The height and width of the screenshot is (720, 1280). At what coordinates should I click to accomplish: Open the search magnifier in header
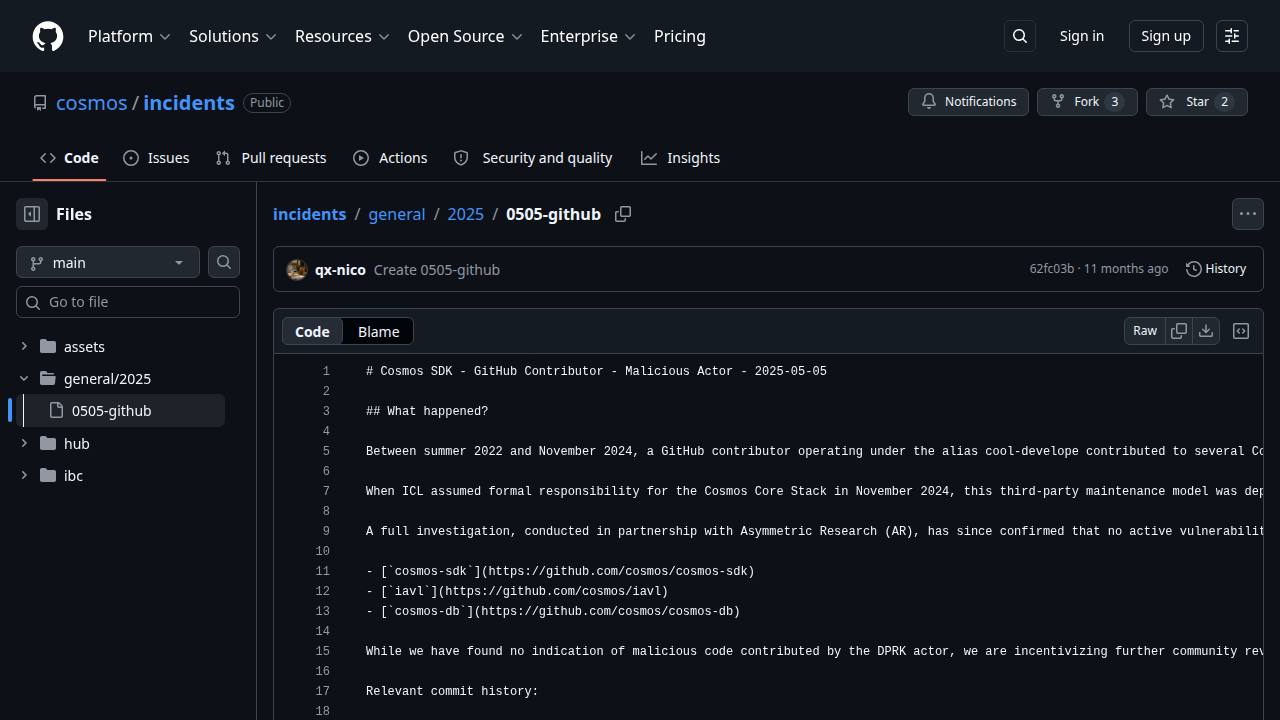tap(1020, 36)
